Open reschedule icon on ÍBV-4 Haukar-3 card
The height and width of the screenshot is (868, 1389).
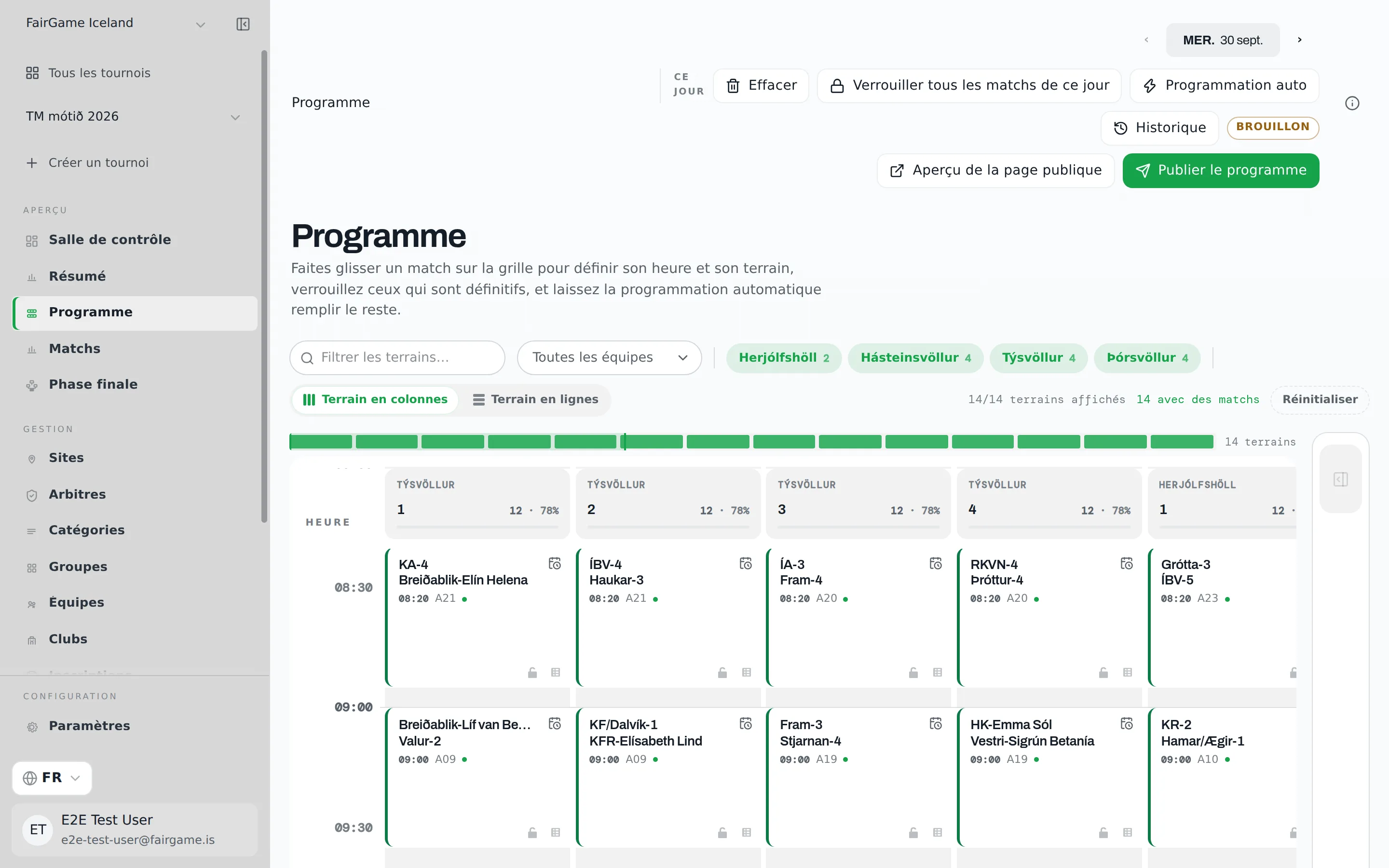(x=745, y=564)
